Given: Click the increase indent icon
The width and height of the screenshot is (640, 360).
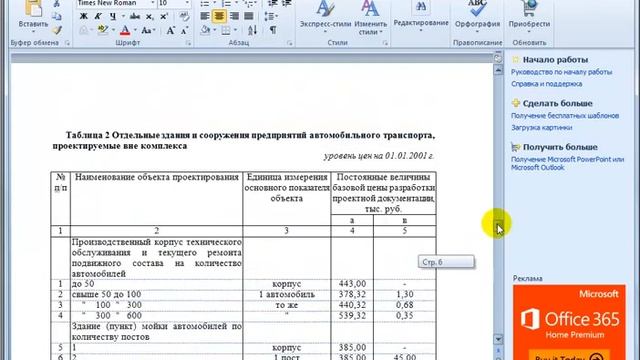Looking at the screenshot, I should [287, 4].
